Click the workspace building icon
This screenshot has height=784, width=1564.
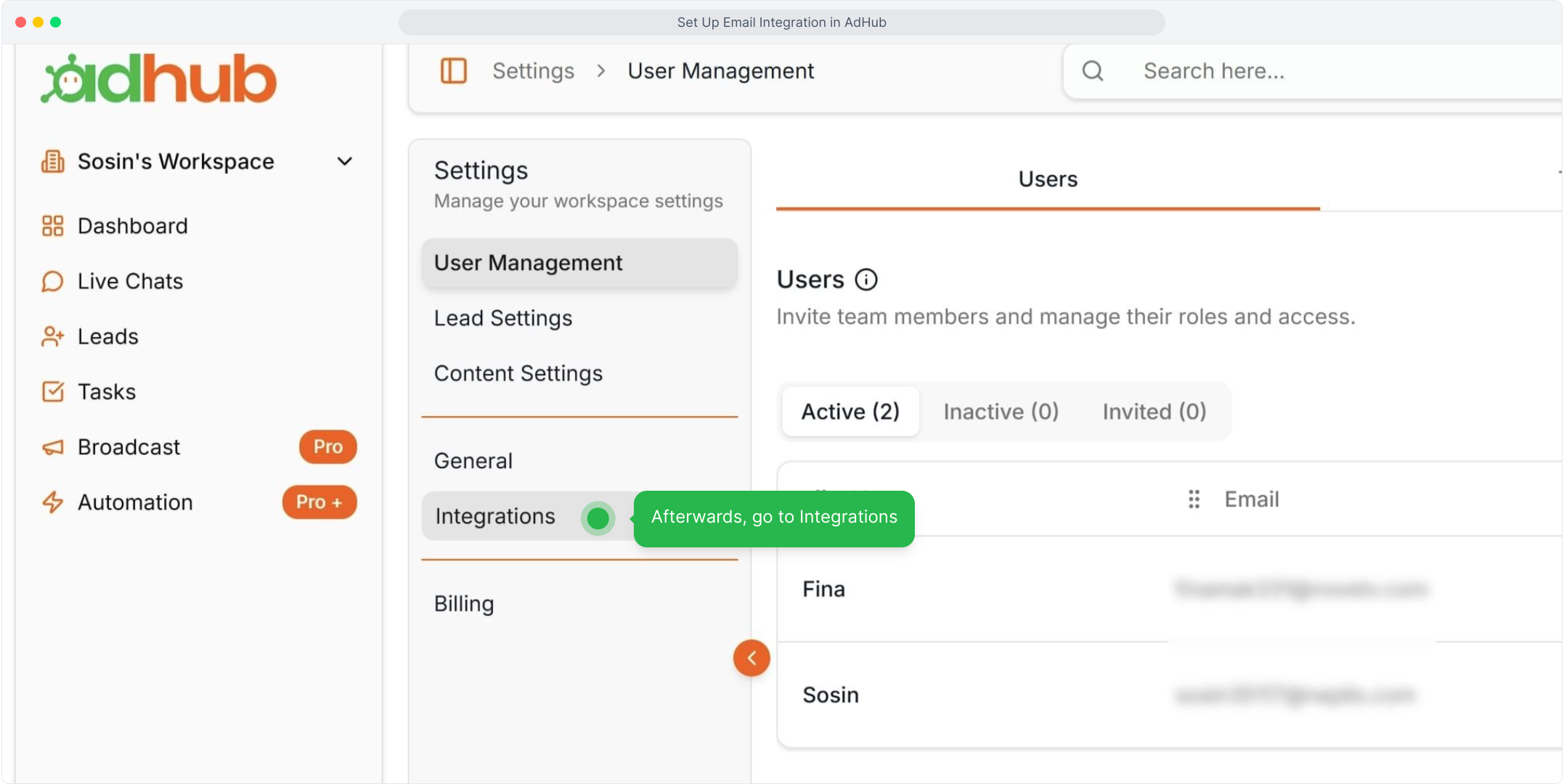coord(52,161)
